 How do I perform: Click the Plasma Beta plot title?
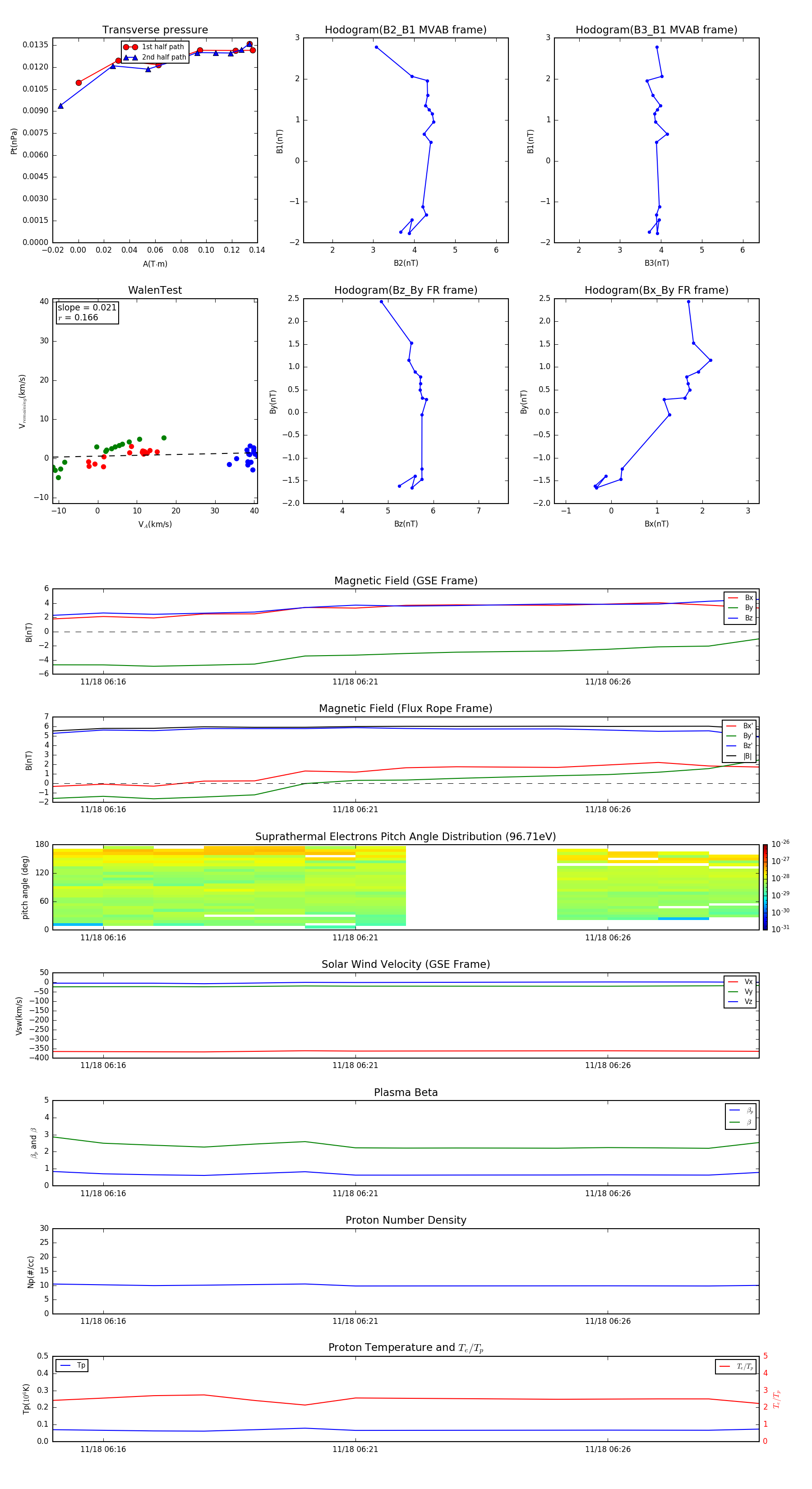pyautogui.click(x=406, y=1093)
